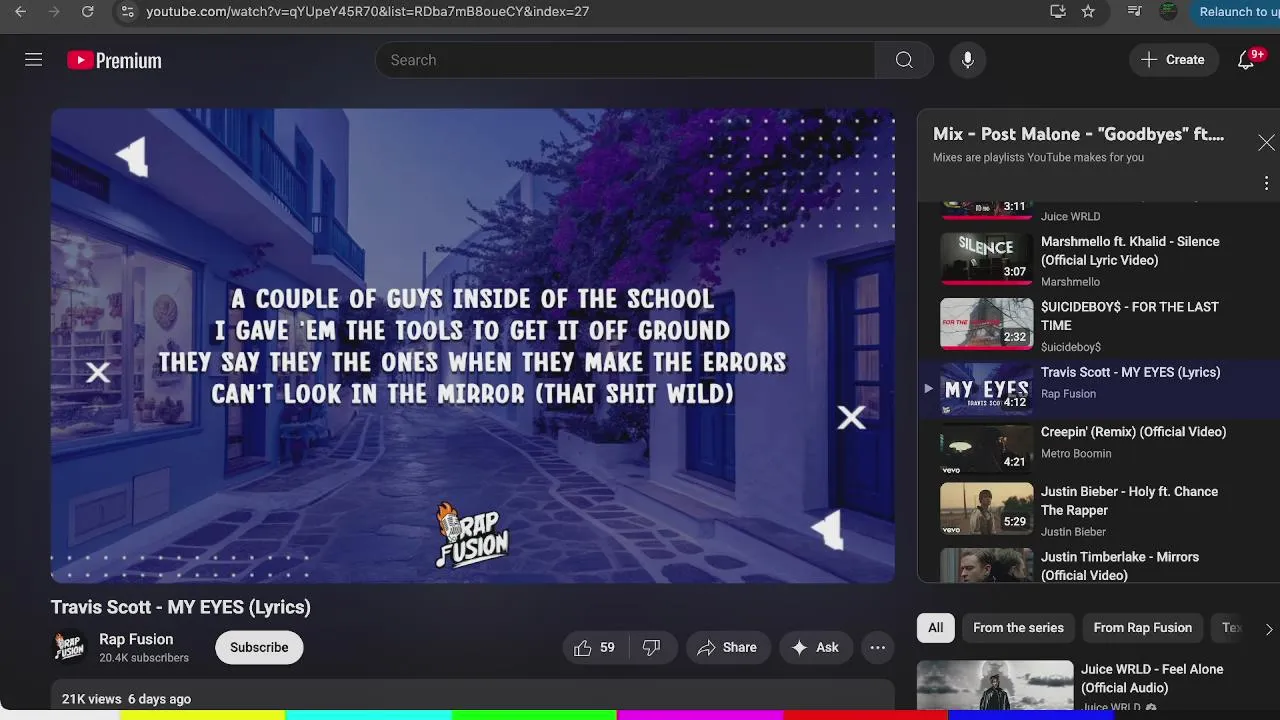
Task: Open Metro Boomin channel text
Action: coord(1076,454)
